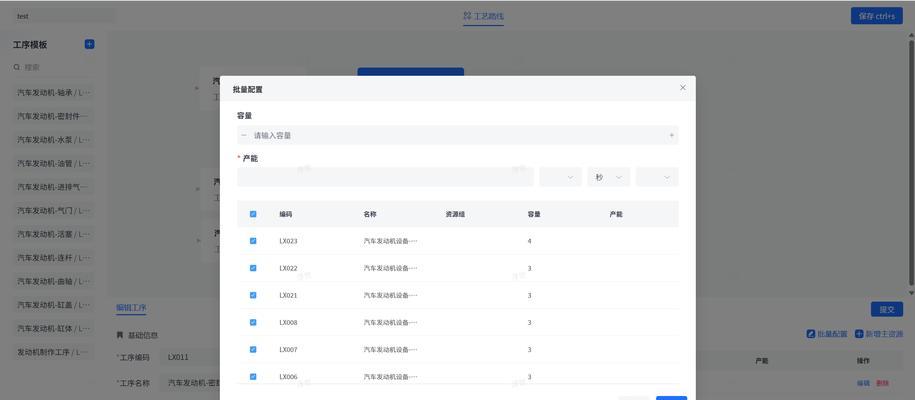Select the LX021 code cell
This screenshot has height=400, width=915.
click(288, 295)
